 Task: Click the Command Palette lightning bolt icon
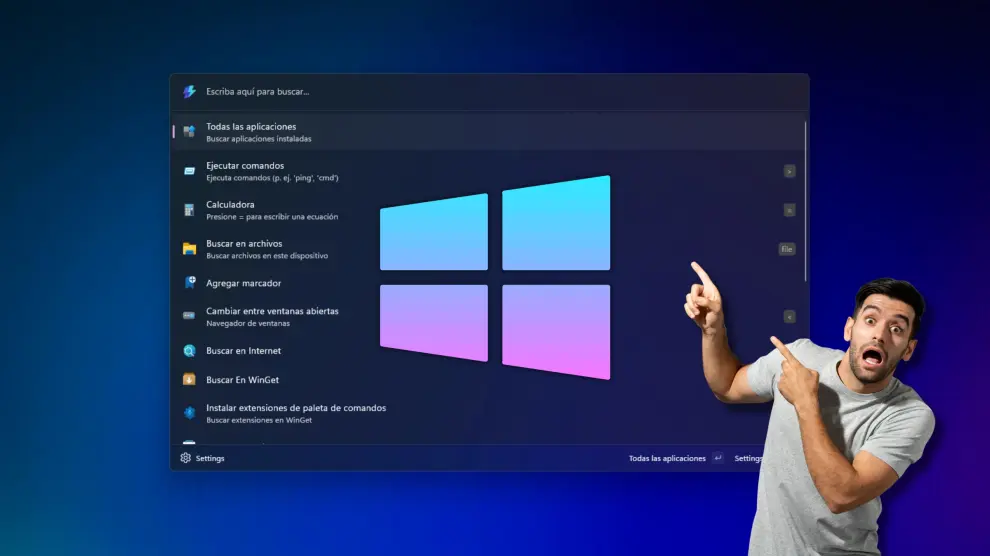coord(189,92)
